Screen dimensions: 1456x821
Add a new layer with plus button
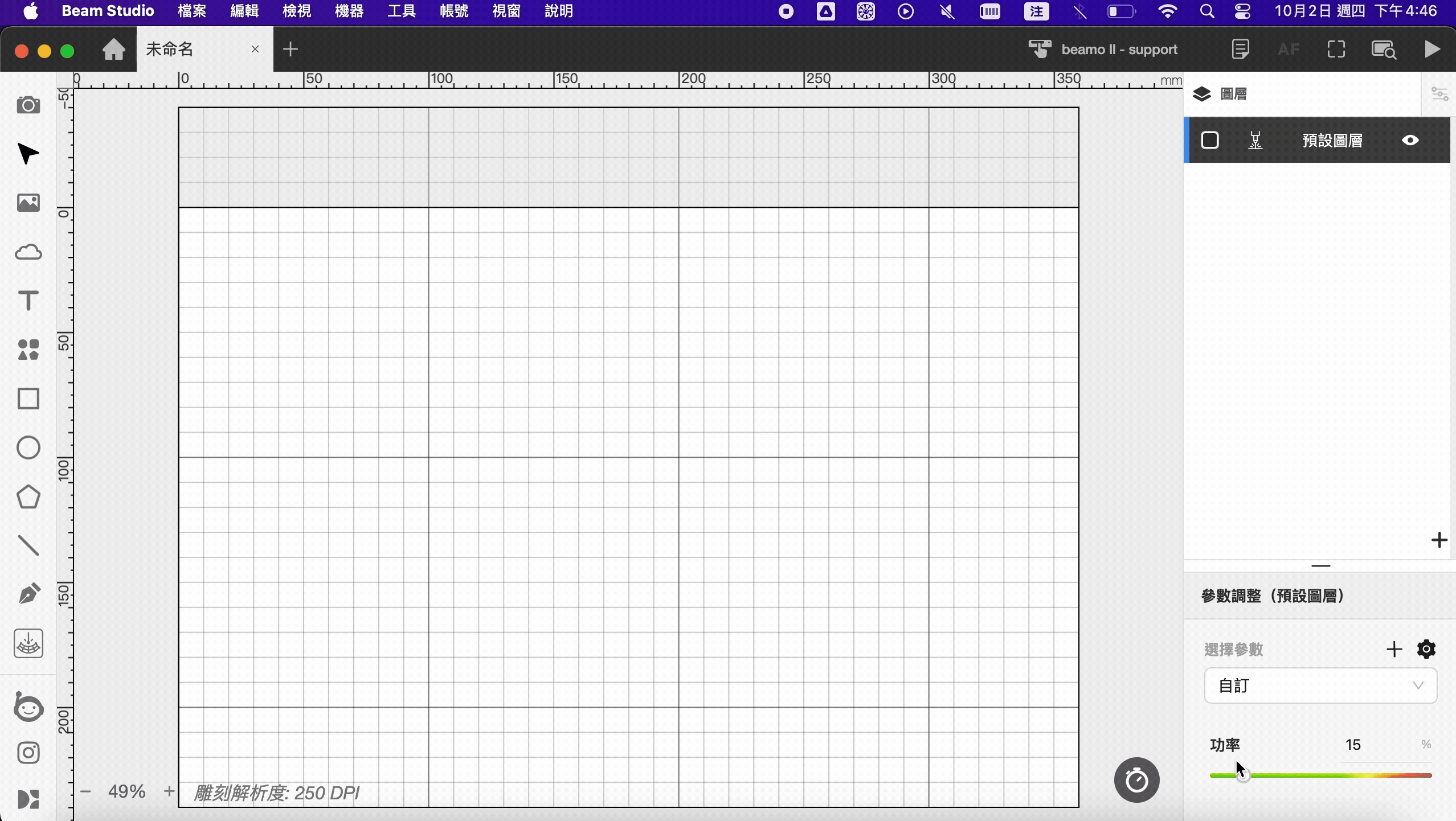click(x=1439, y=540)
